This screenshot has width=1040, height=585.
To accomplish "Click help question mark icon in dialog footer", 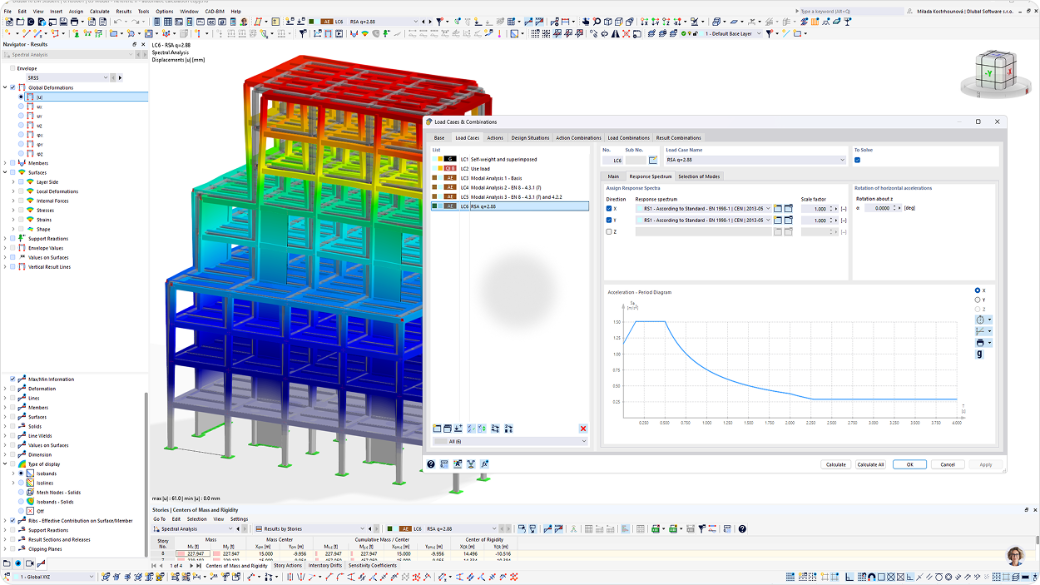I will [431, 464].
